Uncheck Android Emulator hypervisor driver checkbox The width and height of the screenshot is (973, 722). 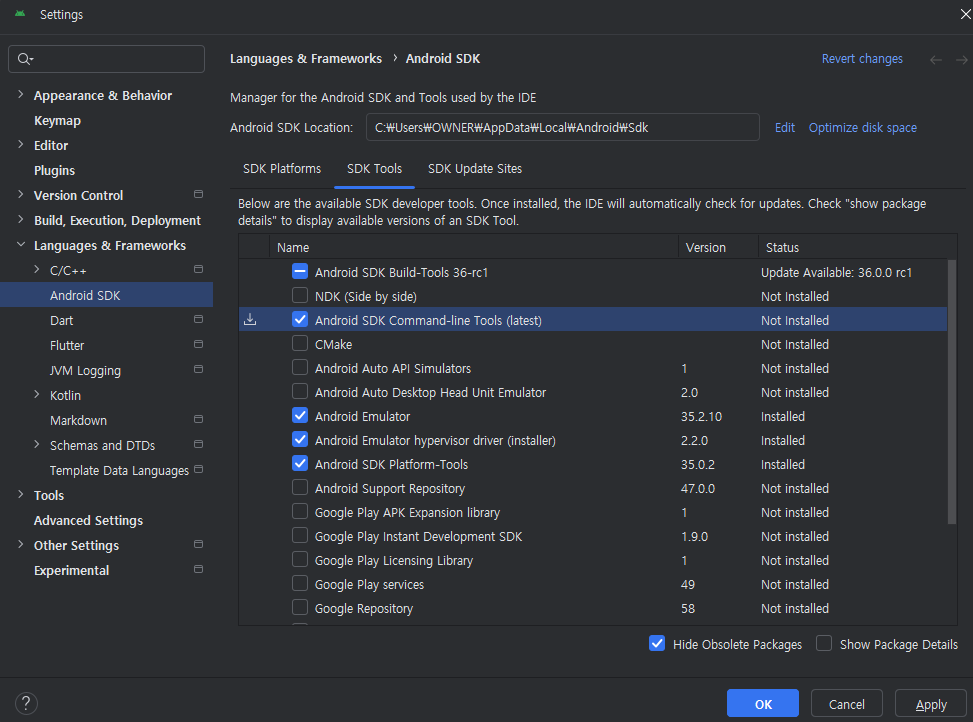click(x=300, y=439)
